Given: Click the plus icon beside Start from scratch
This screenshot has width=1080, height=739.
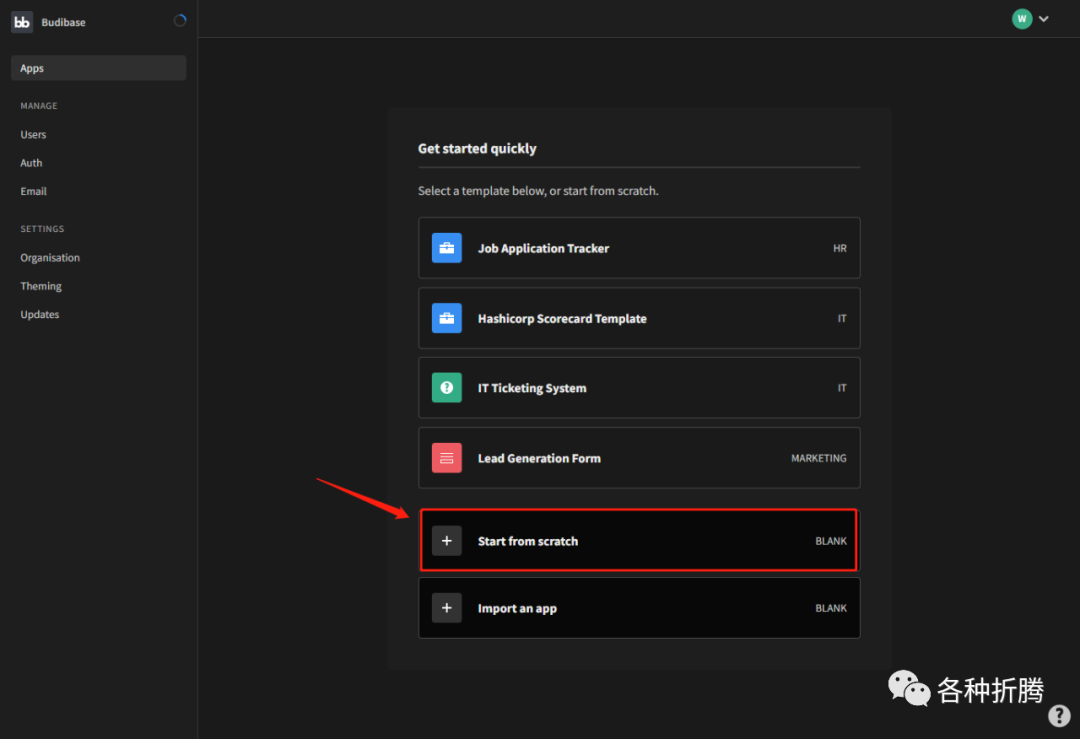Looking at the screenshot, I should tap(446, 541).
